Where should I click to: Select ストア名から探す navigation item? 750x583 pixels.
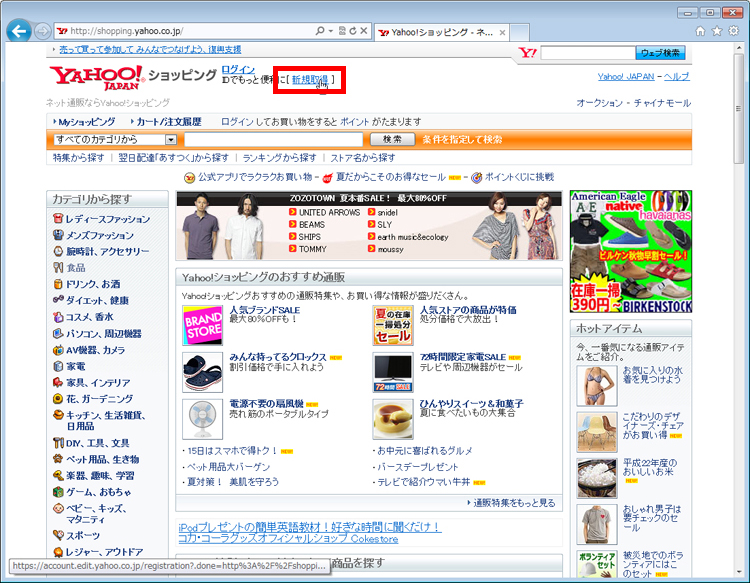coord(363,158)
